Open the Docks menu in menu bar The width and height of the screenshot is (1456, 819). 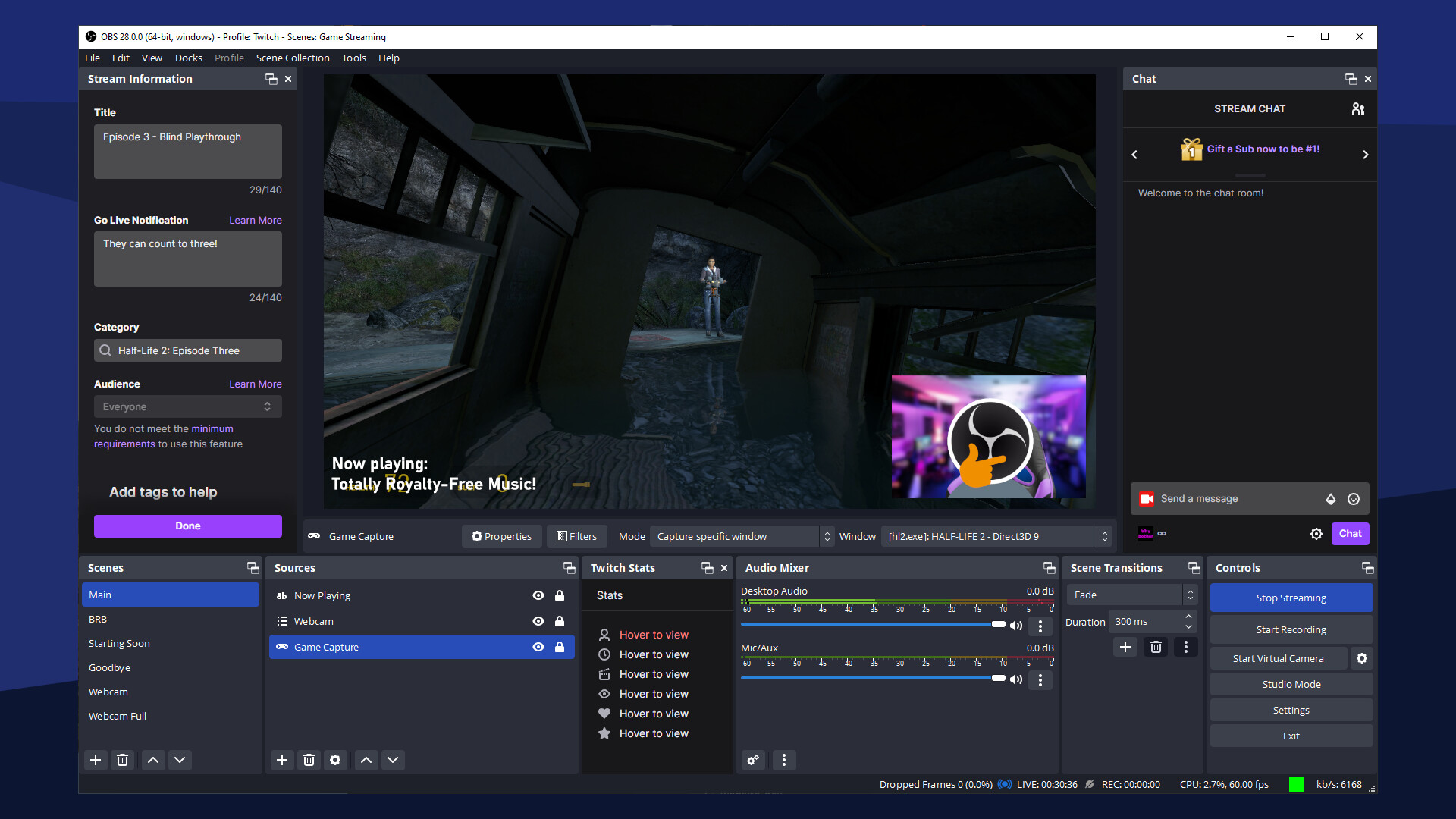pos(189,57)
